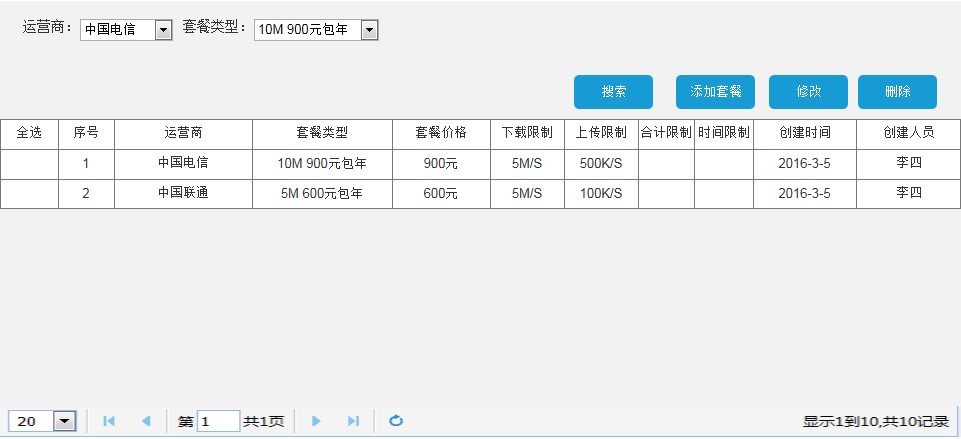Viewport: 961px width, 439px height.
Task: Go to next page arrow
Action: pyautogui.click(x=316, y=421)
